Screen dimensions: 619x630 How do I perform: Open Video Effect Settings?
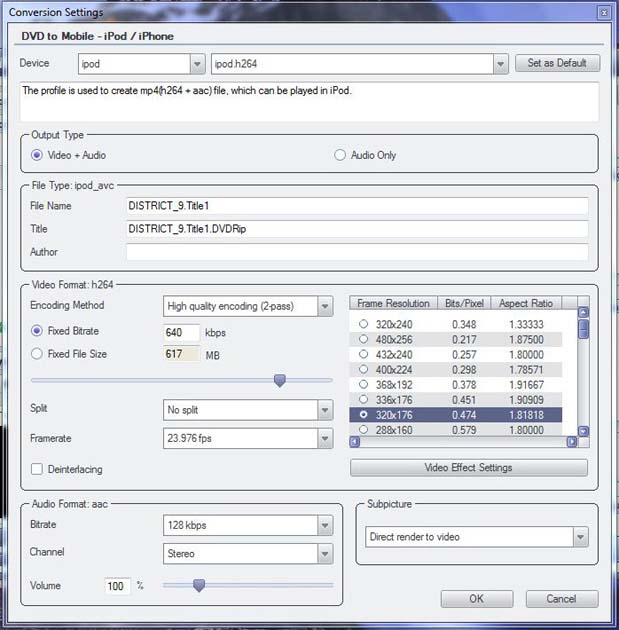468,467
